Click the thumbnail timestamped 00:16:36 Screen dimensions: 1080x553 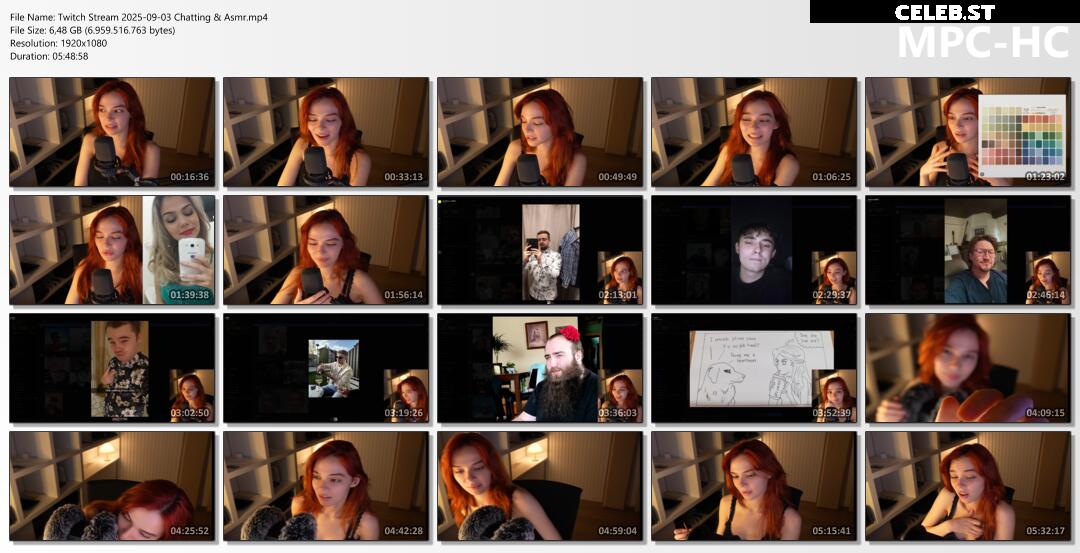112,132
